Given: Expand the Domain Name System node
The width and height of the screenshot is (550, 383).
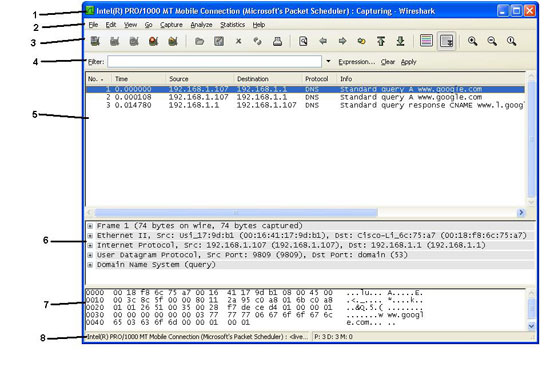Looking at the screenshot, I should [x=90, y=265].
